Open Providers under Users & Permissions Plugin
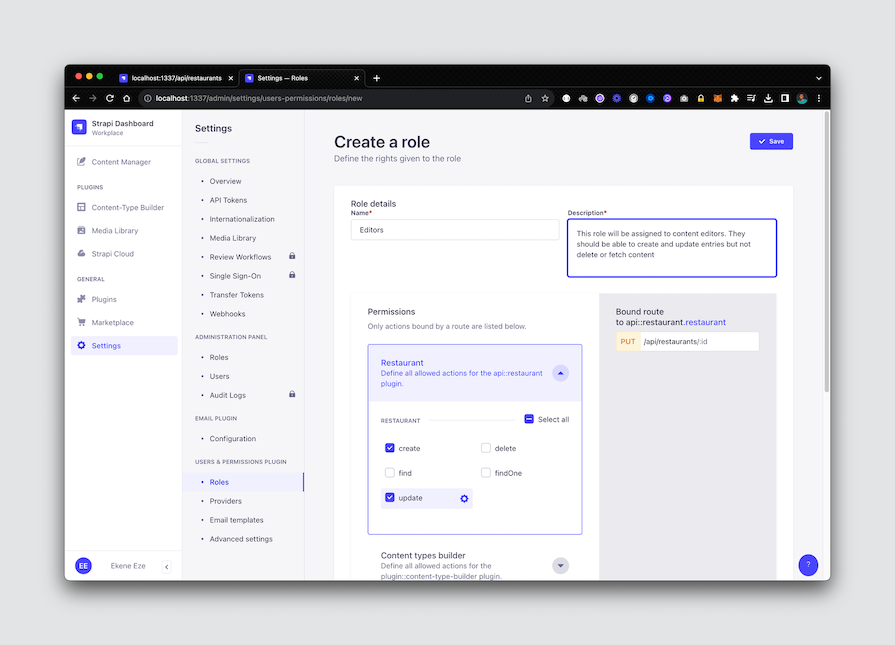This screenshot has width=895, height=645. pyautogui.click(x=228, y=501)
